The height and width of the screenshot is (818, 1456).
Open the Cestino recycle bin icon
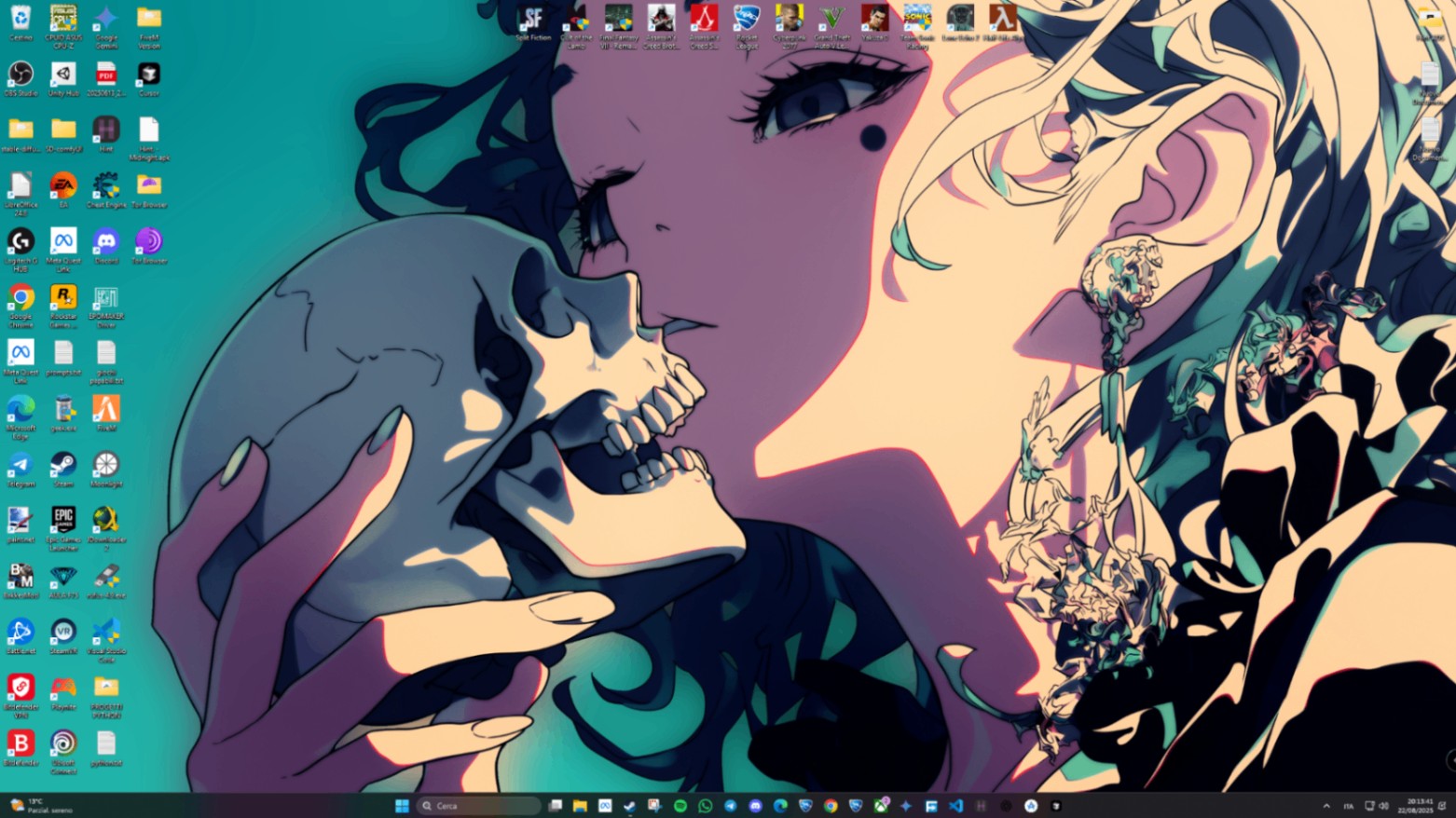pyautogui.click(x=21, y=24)
